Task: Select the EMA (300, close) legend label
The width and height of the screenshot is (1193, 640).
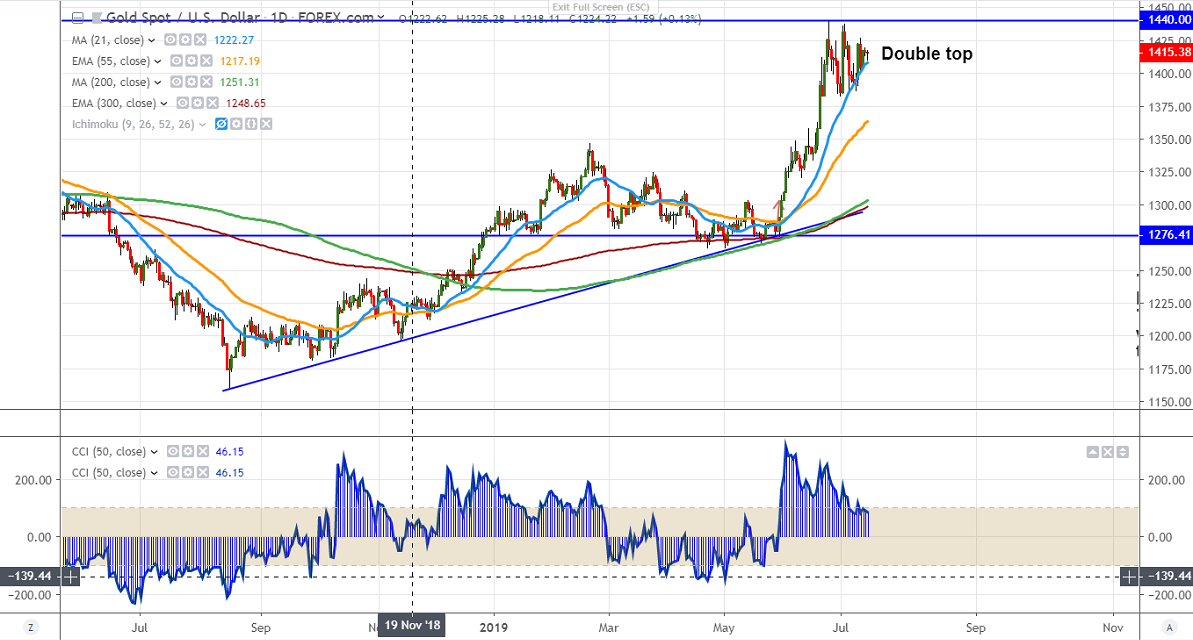Action: [114, 103]
